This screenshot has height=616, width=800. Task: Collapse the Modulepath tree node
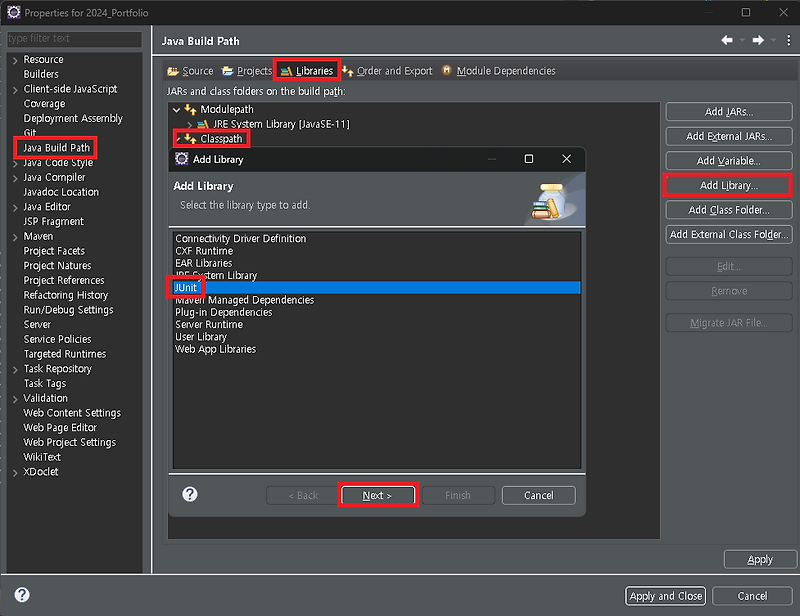(178, 109)
